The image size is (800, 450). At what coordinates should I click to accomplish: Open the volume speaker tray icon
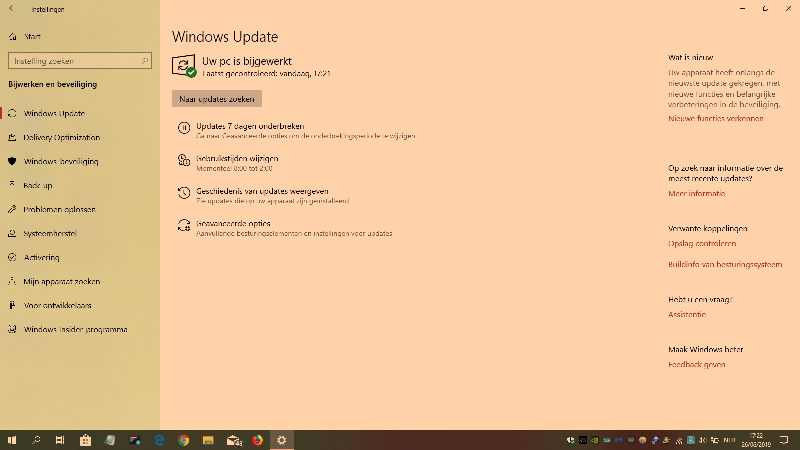click(703, 440)
